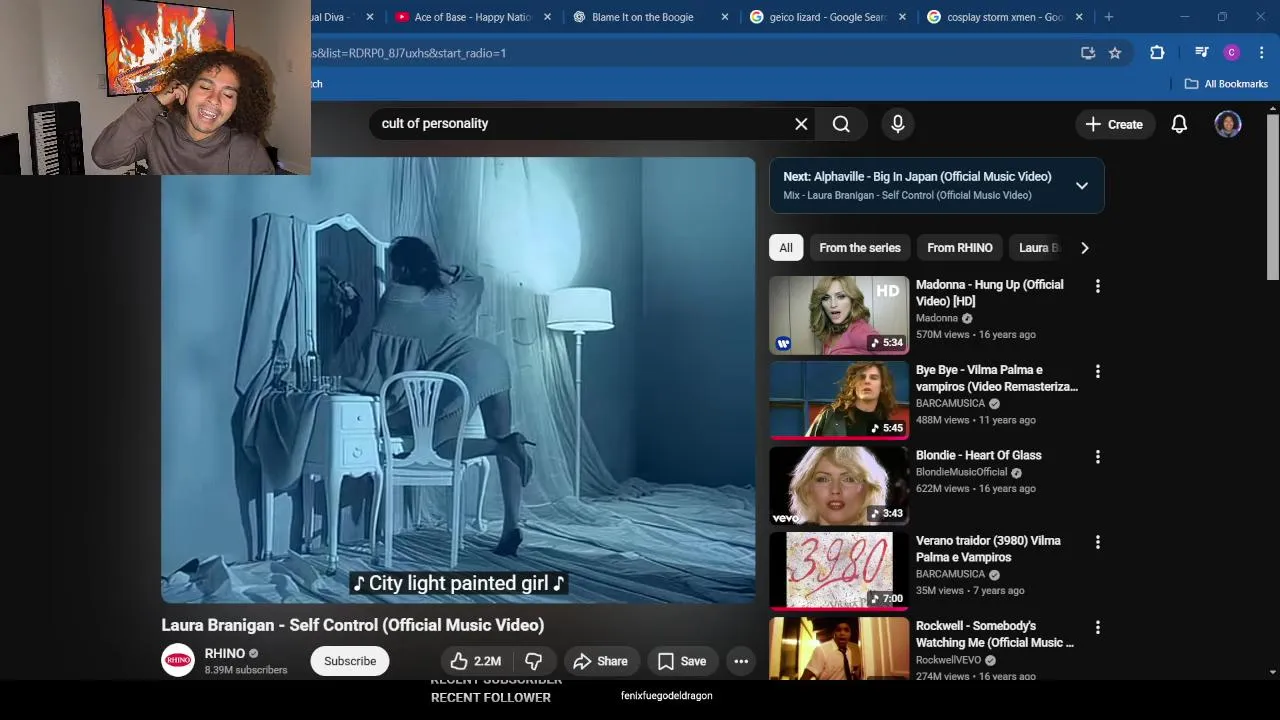Expand the Next: Alphaville mix panel
The height and width of the screenshot is (720, 1280).
tap(1081, 185)
